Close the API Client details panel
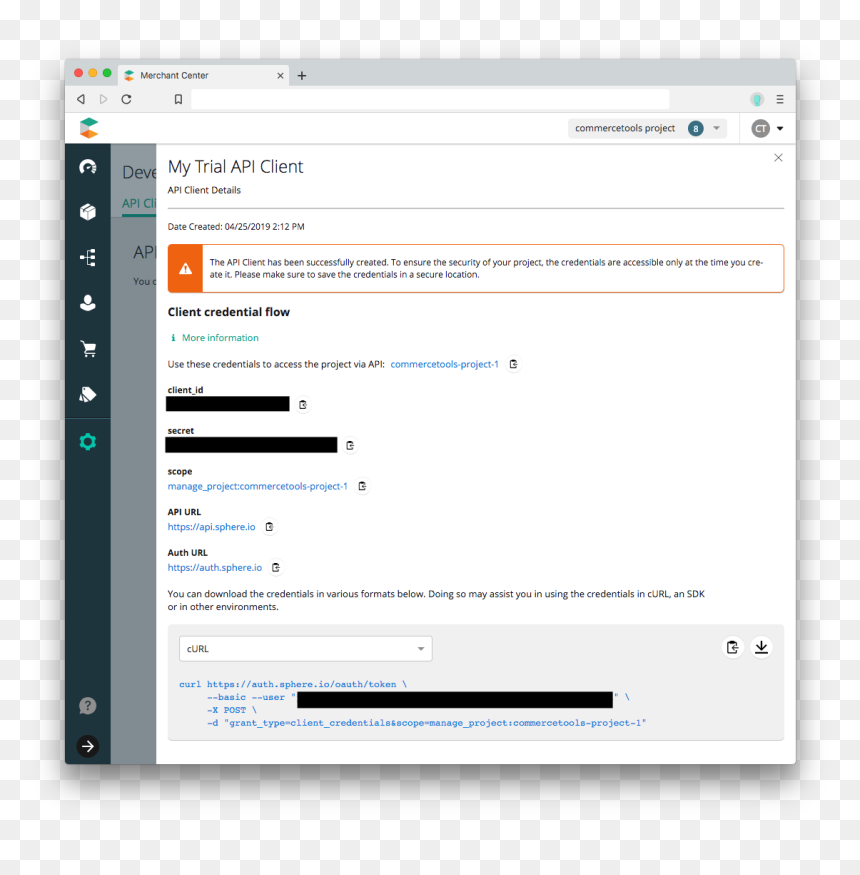Viewport: 860px width, 875px height. tap(778, 158)
